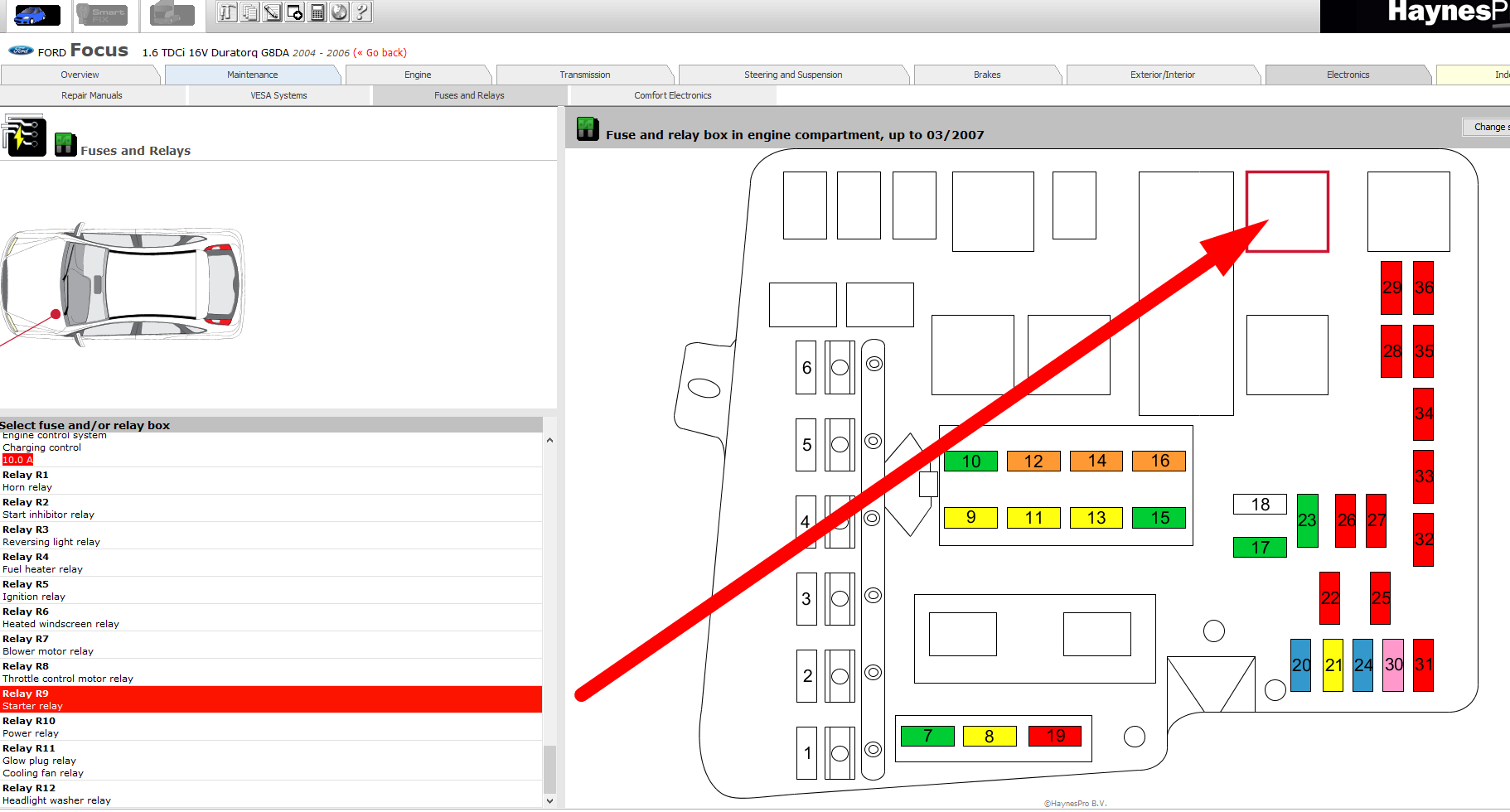This screenshot has height=812, width=1510.
Task: Click the car top-view location thumbnail
Action: pos(123,284)
